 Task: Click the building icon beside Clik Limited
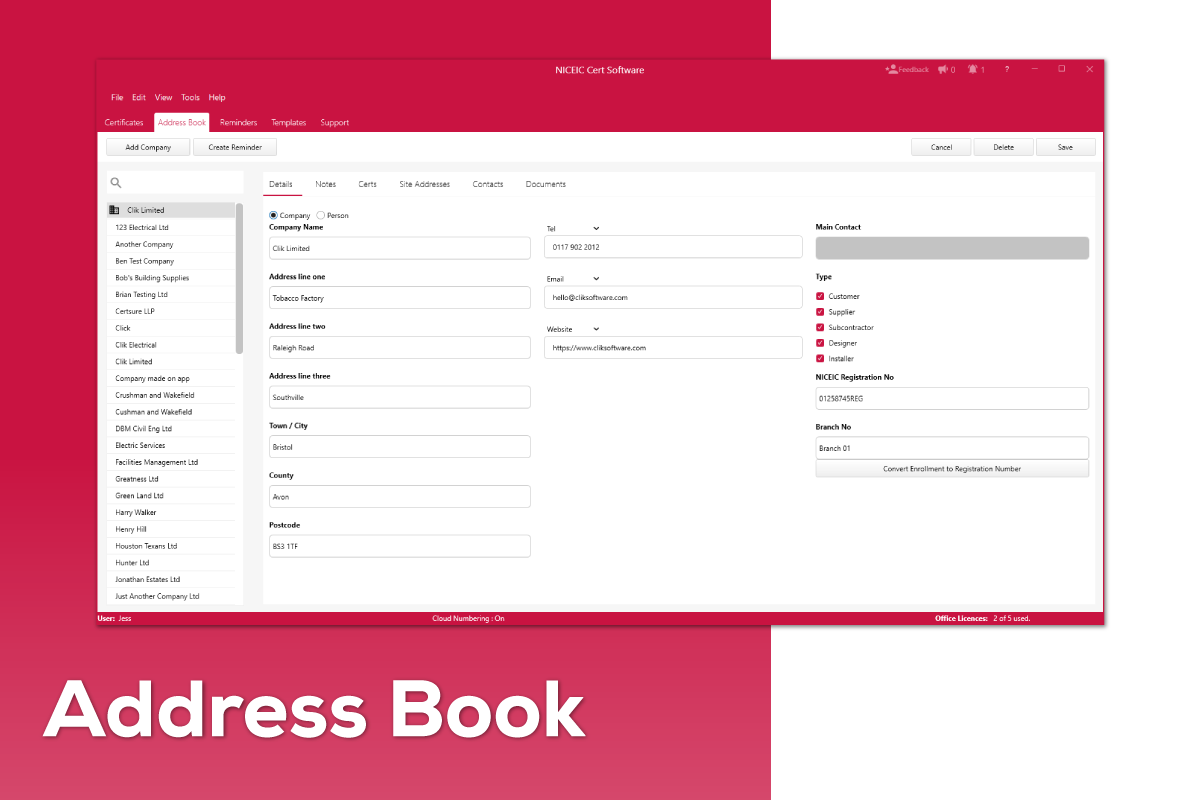(115, 211)
